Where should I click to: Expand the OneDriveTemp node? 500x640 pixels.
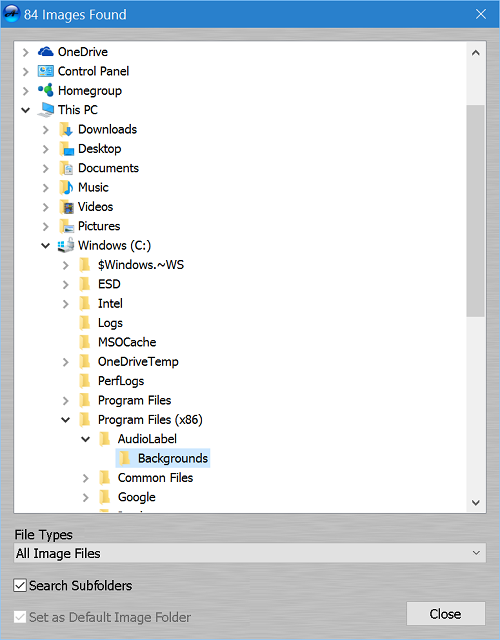pyautogui.click(x=66, y=362)
